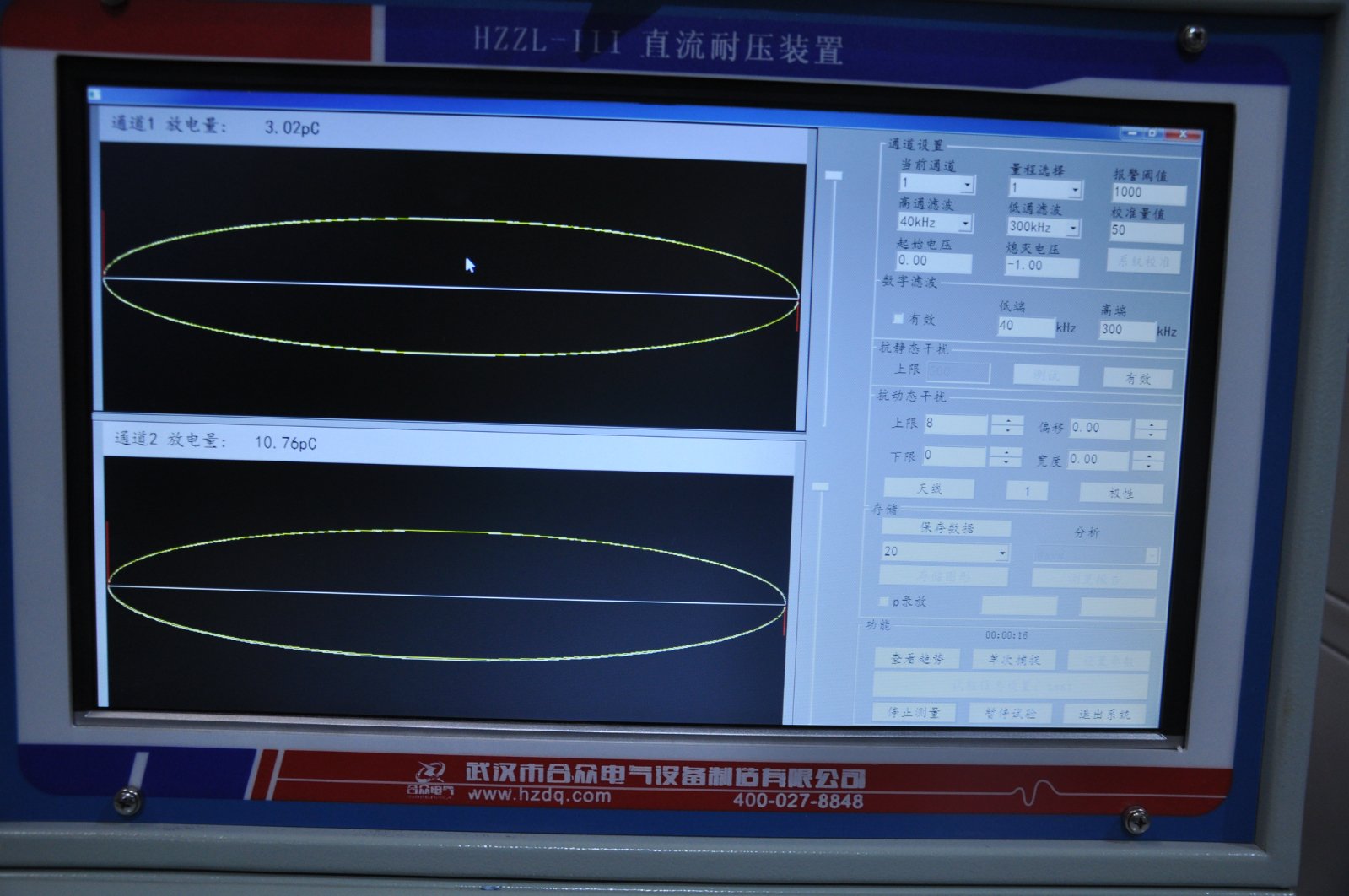Image resolution: width=1349 pixels, height=896 pixels.
Task: Enable the 数字滤波 有效 checkbox
Action: [x=898, y=319]
